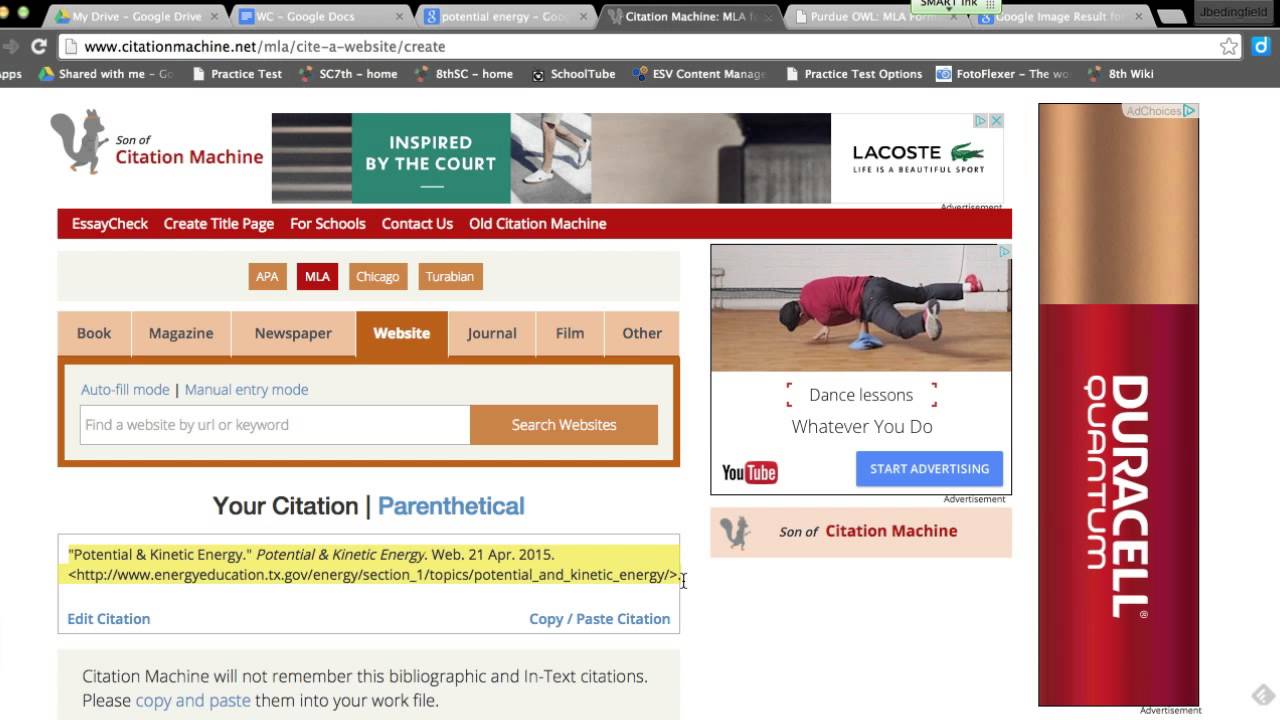Switch to Google Image Result tab
This screenshot has height=720, width=1280.
coord(1060,16)
